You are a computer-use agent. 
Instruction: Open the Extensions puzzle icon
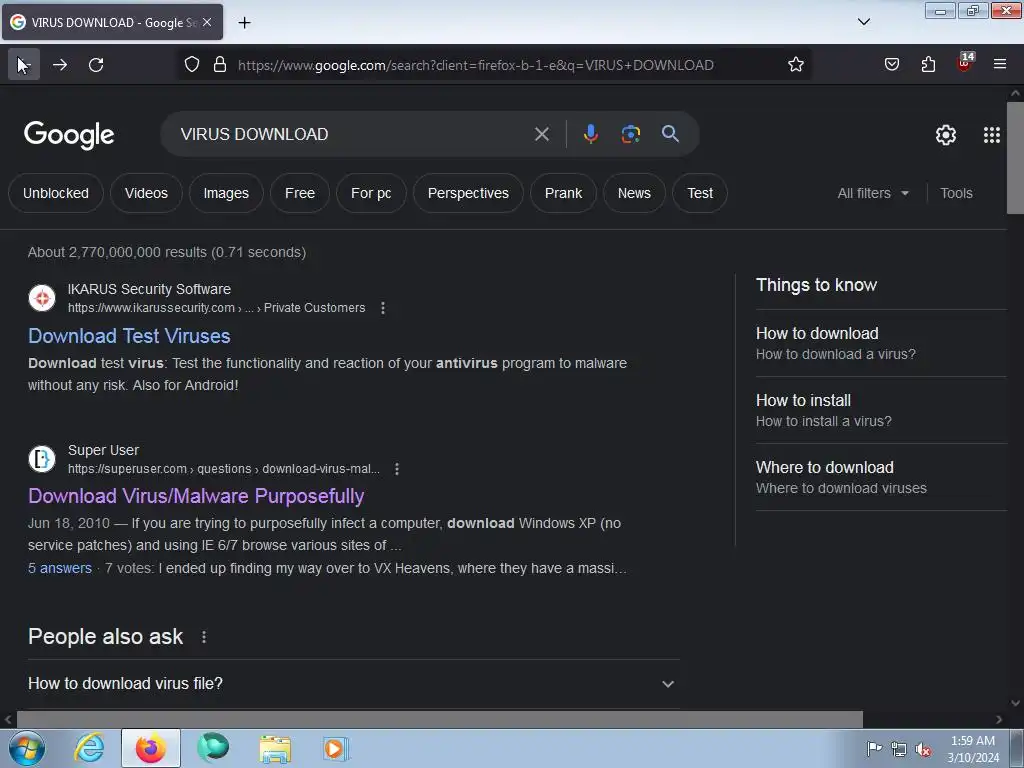[928, 64]
